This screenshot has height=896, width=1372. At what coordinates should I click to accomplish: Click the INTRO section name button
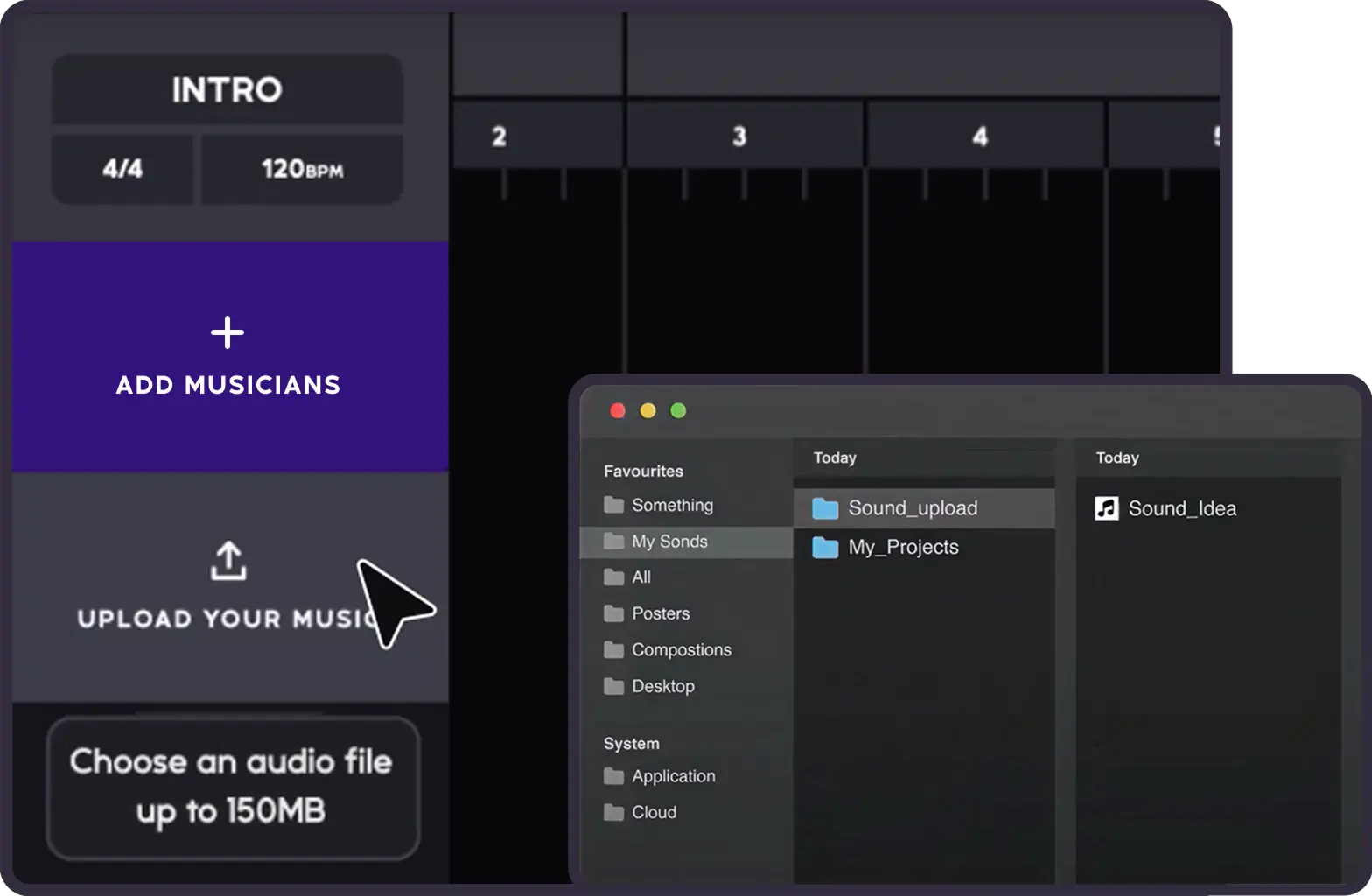tap(227, 89)
